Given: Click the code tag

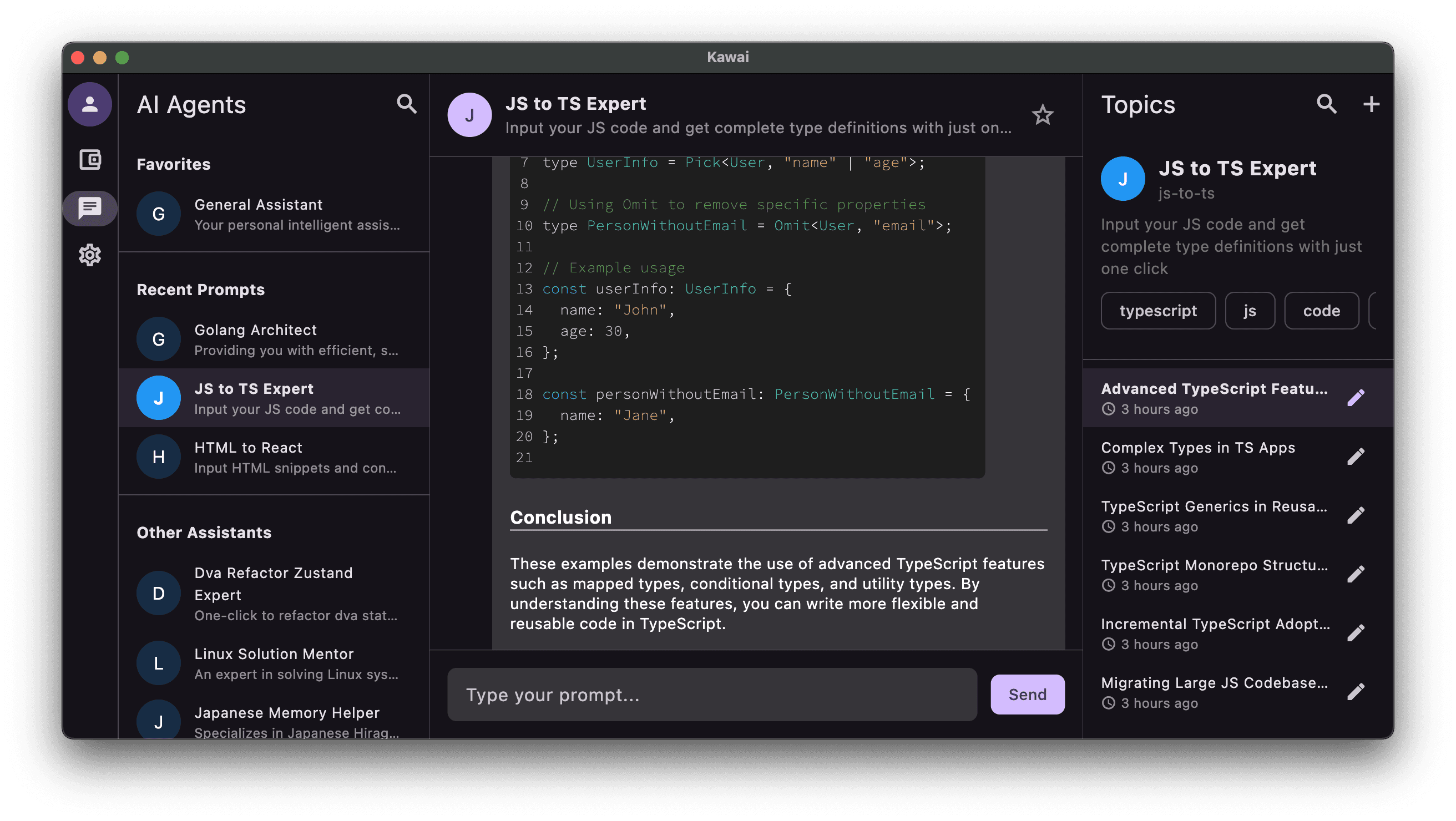Looking at the screenshot, I should (x=1322, y=311).
